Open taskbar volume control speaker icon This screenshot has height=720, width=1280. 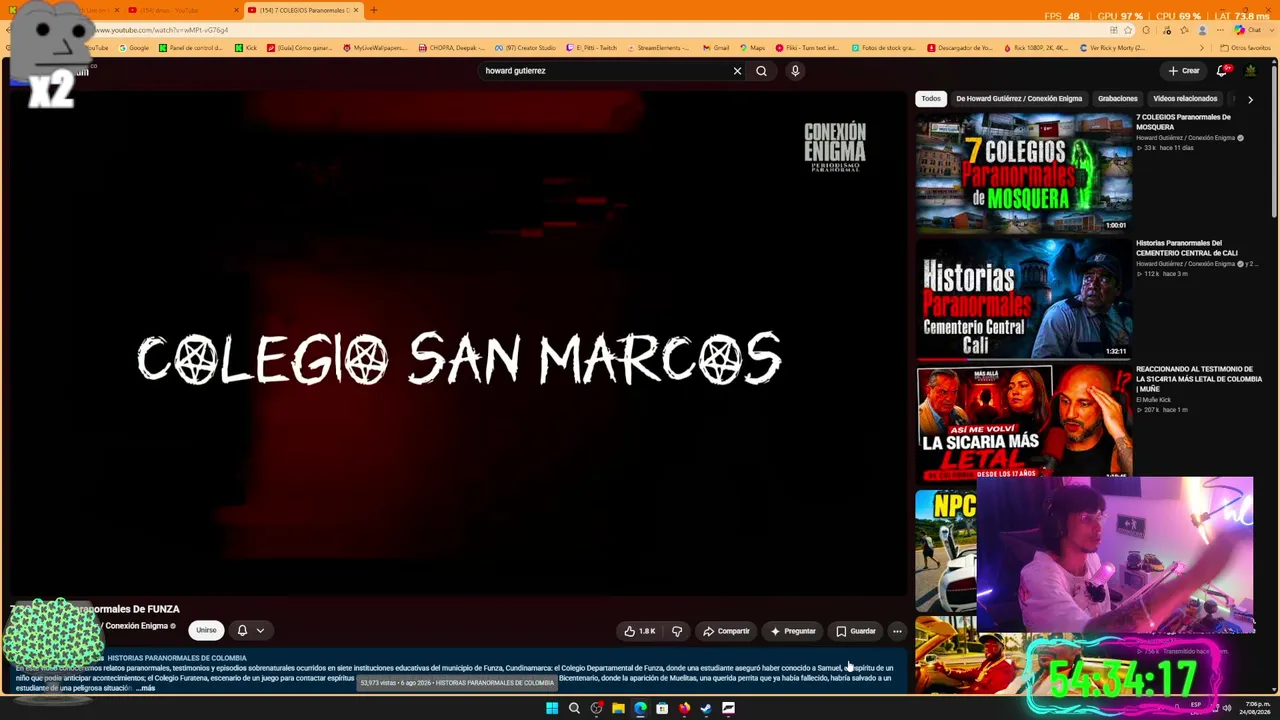point(1227,708)
